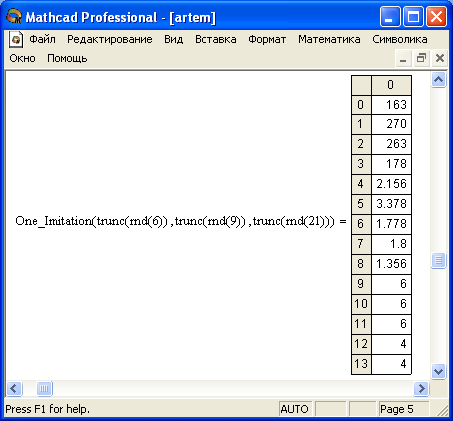Click the vertical scrollbar thumb

[438, 260]
